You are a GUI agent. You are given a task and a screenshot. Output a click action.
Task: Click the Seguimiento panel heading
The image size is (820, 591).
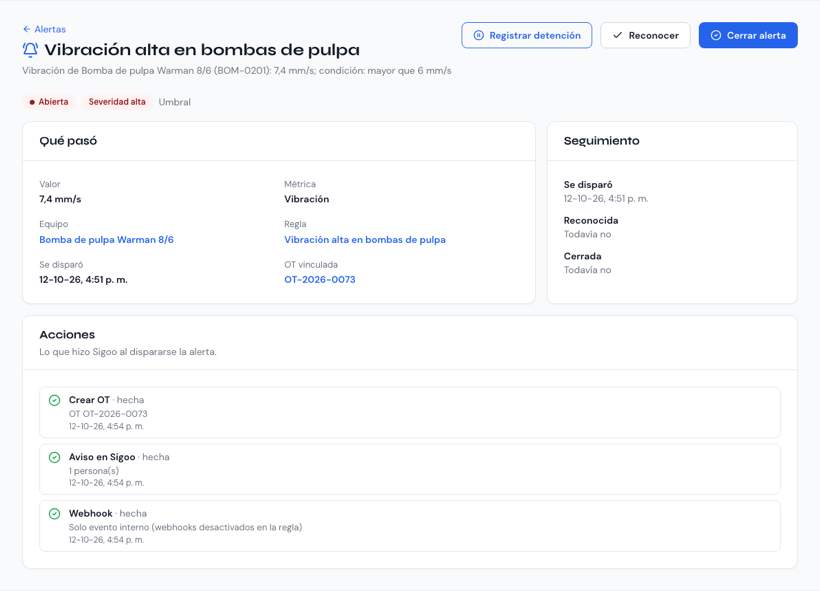point(601,141)
